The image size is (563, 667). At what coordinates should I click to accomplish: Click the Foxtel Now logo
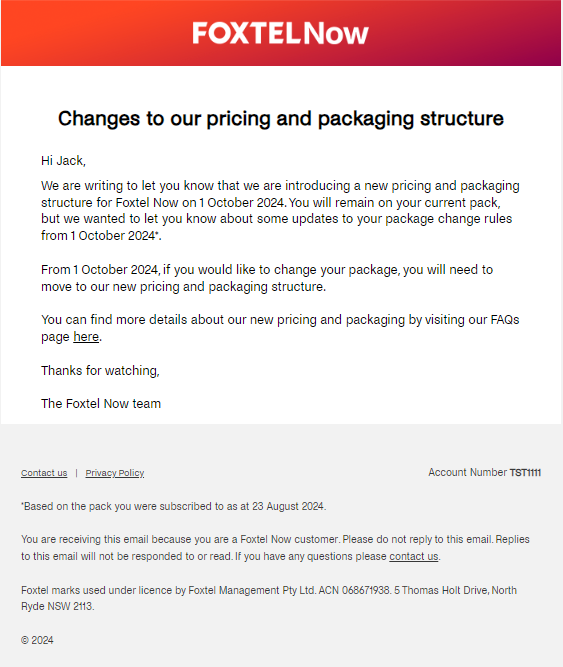pos(280,33)
